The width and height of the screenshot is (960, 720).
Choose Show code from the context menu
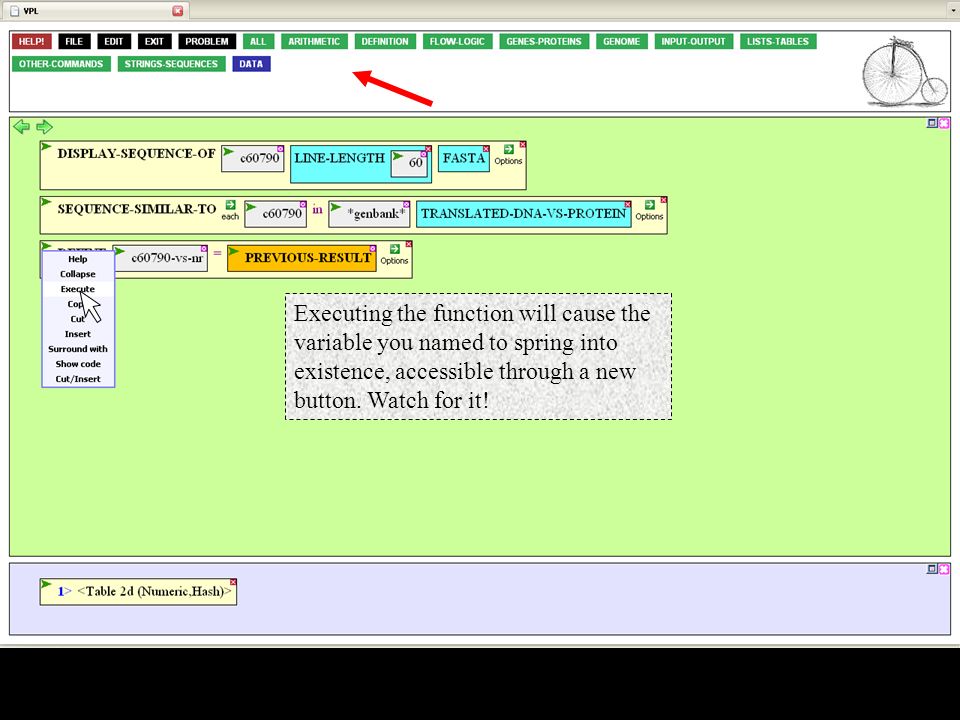[78, 364]
